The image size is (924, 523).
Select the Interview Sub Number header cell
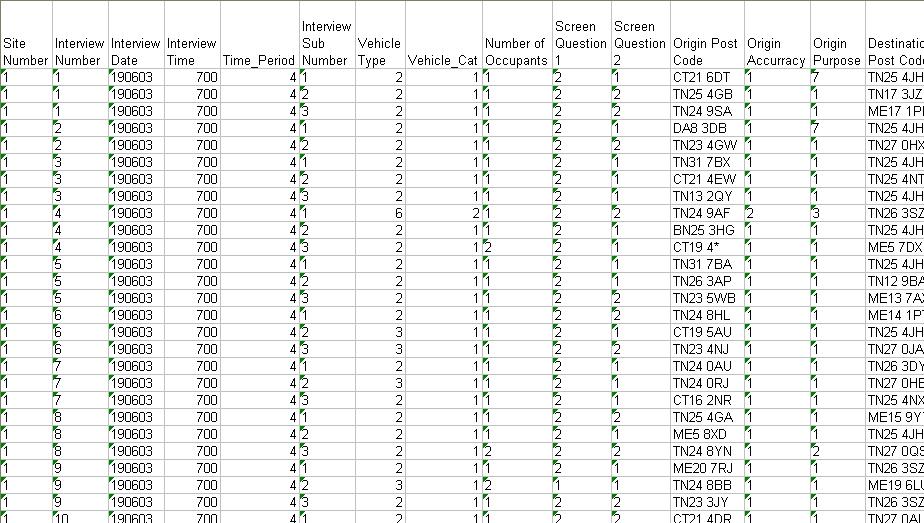tap(327, 35)
